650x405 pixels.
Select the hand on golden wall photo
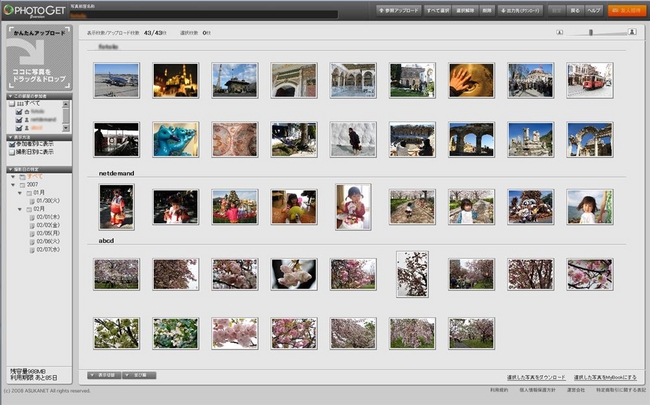click(x=471, y=80)
